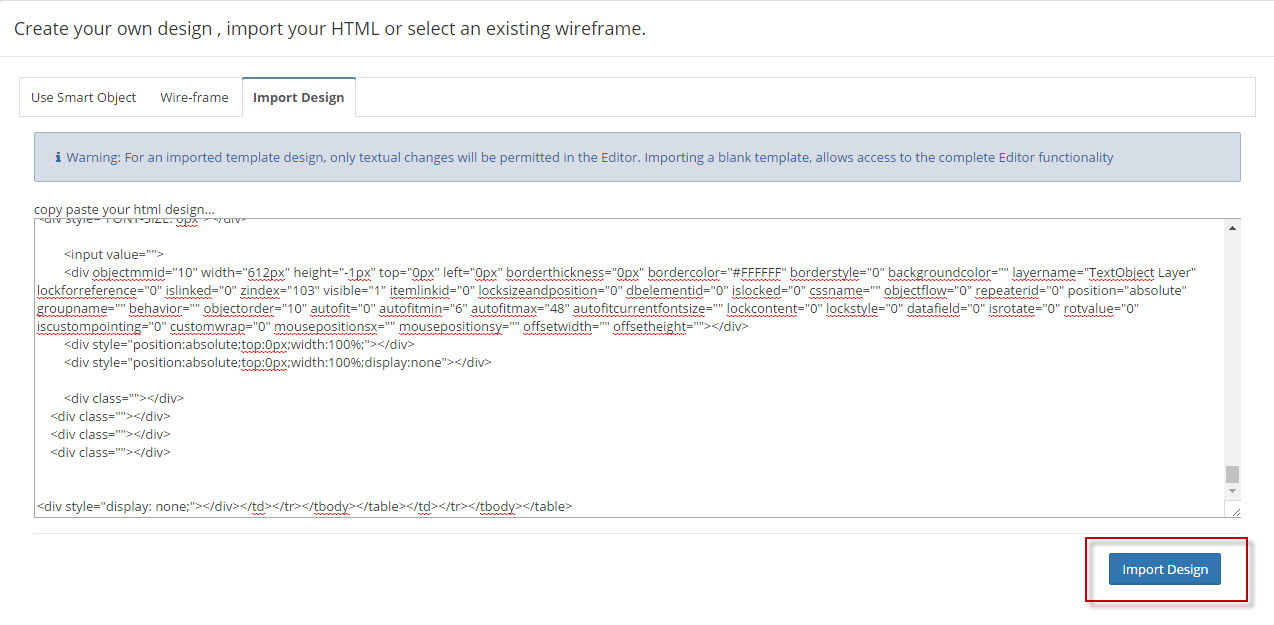The image size is (1274, 625).
Task: Open the Wire-frame tab
Action: [194, 97]
